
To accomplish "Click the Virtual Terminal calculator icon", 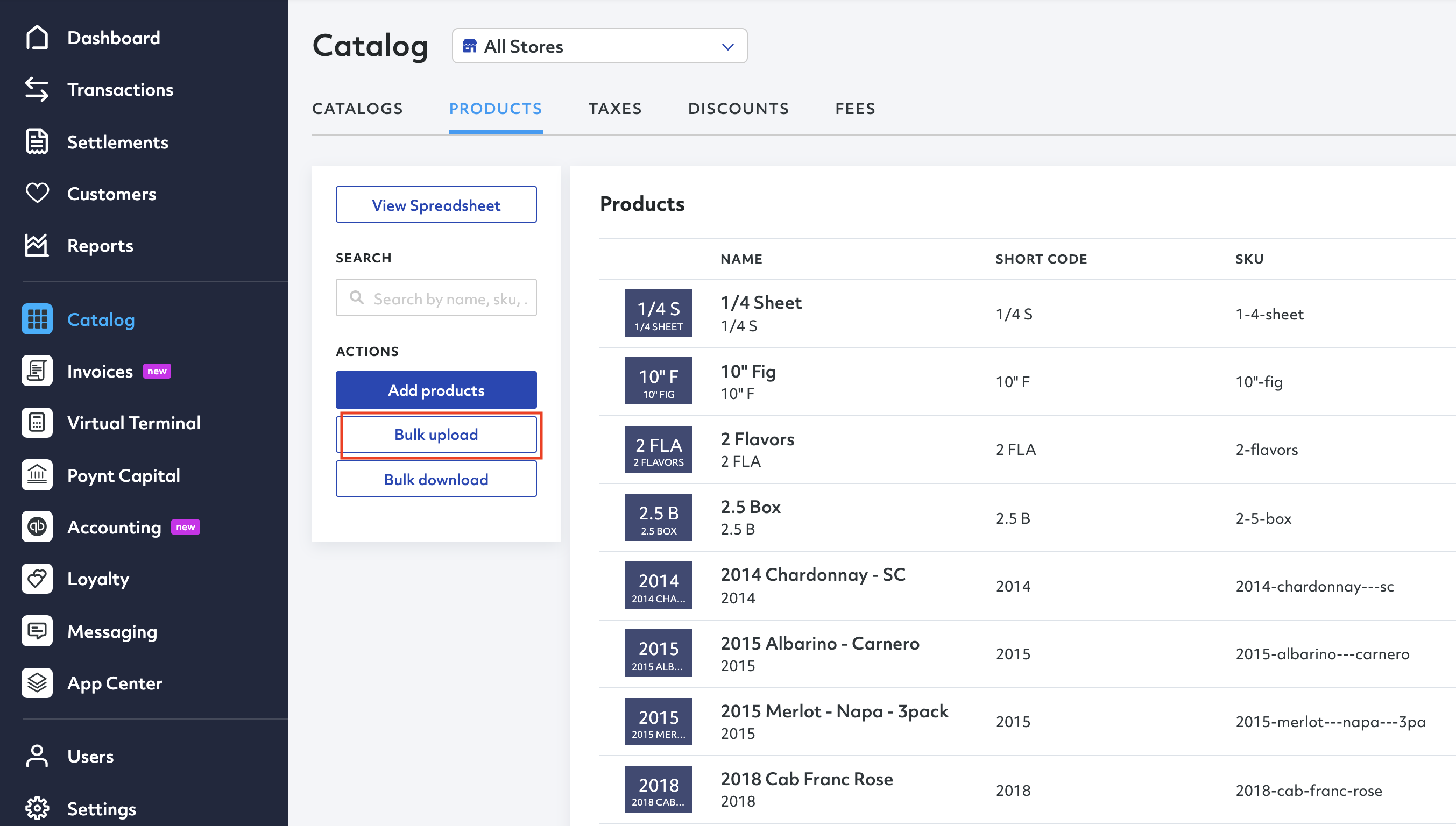I will 37,423.
